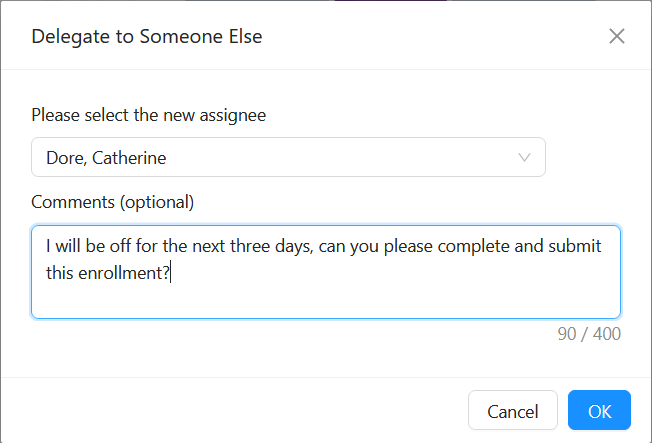Image resolution: width=652 pixels, height=443 pixels.
Task: Confirm the delegation with the OK button
Action: tap(599, 411)
